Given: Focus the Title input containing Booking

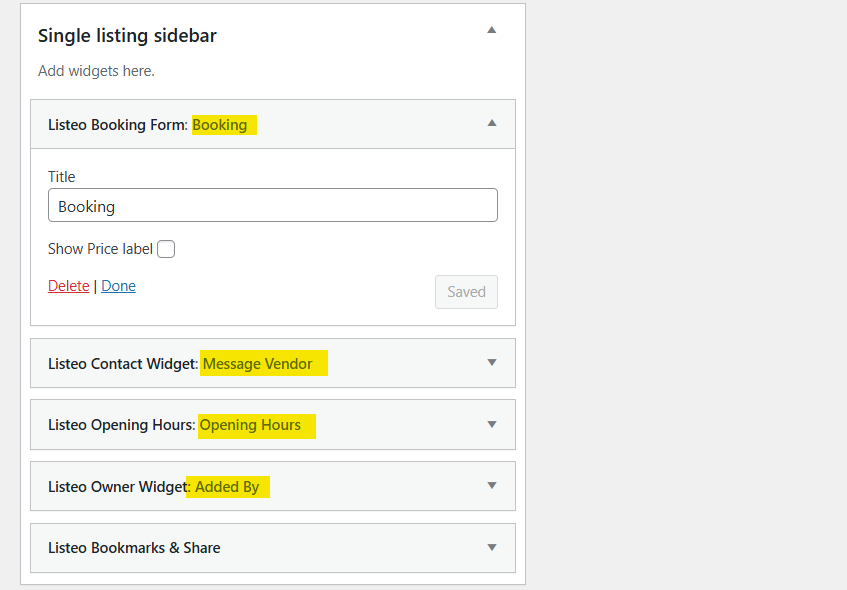Looking at the screenshot, I should pos(272,206).
